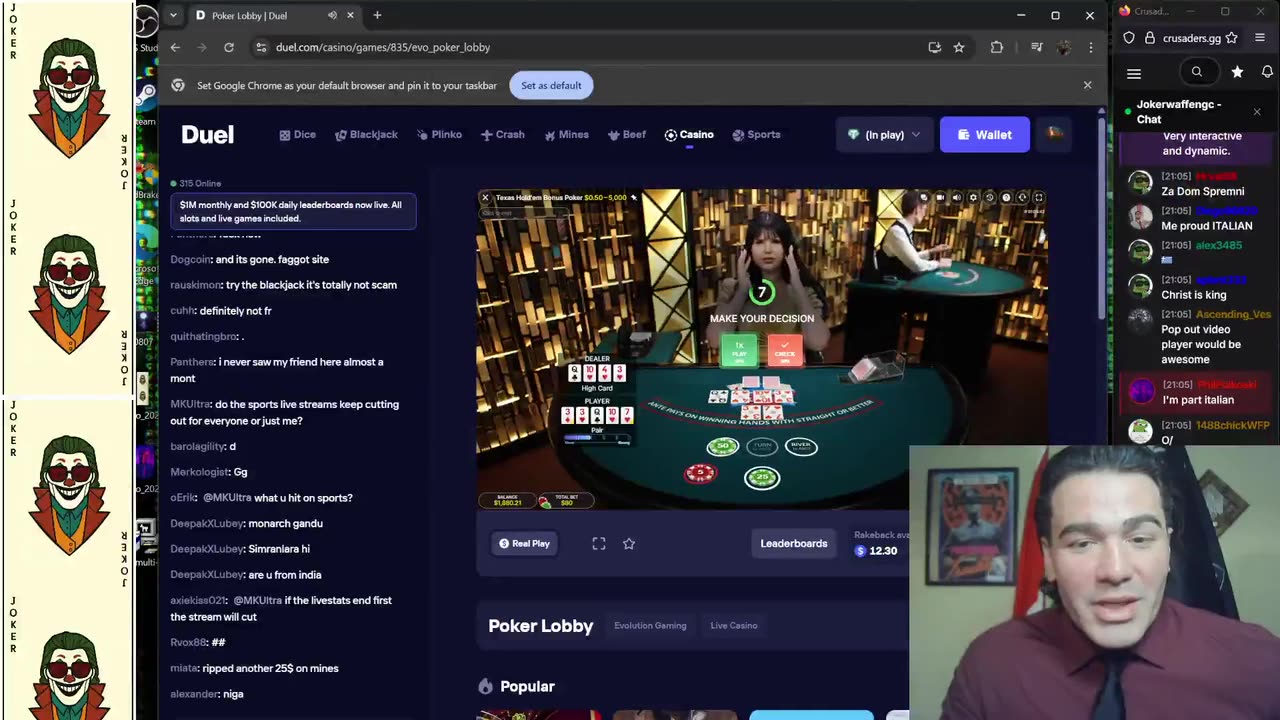This screenshot has height=720, width=1280.
Task: Toggle the video camera icon in poker game
Action: pos(940,197)
